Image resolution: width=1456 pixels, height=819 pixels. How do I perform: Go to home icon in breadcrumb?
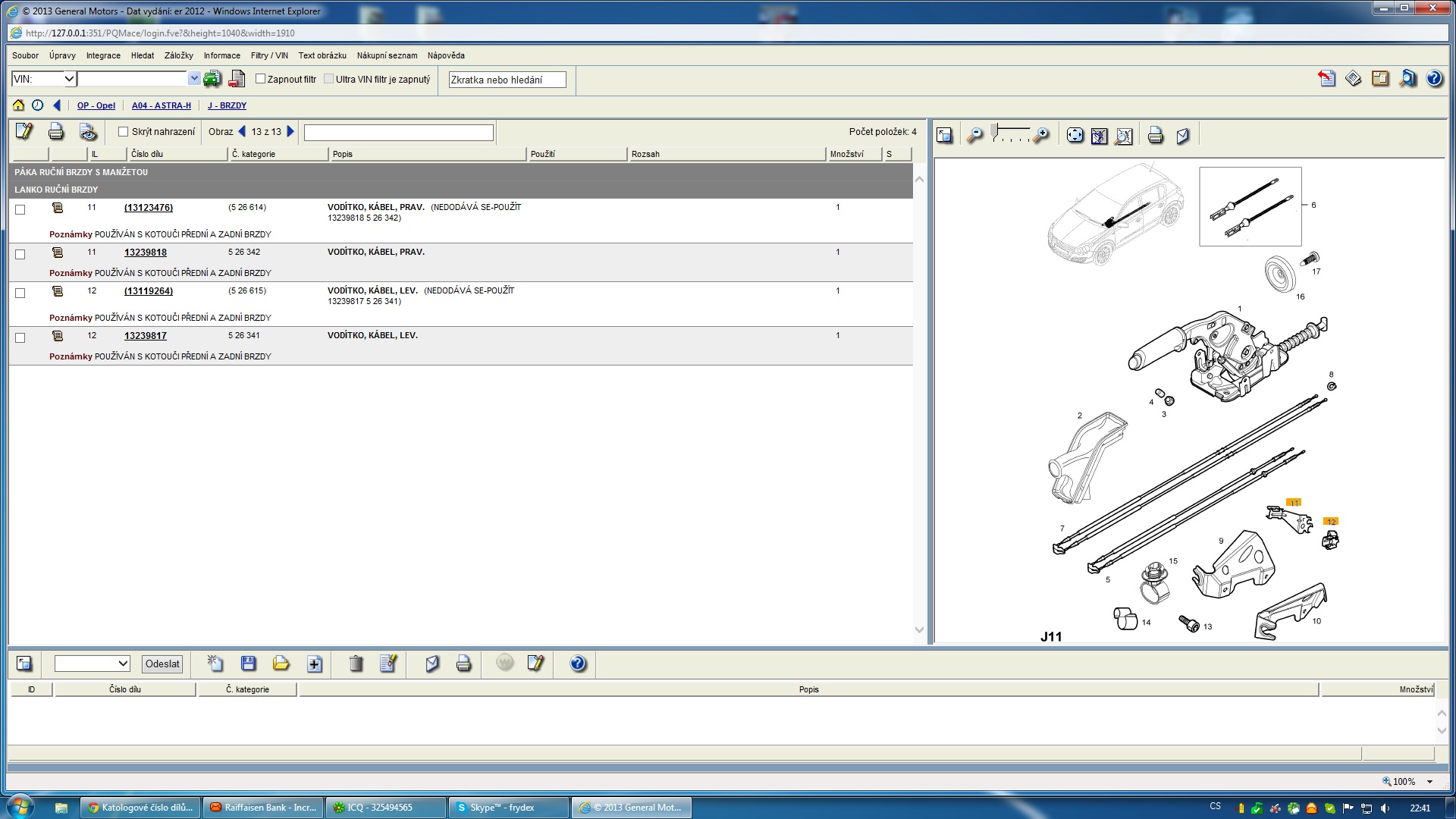click(18, 105)
